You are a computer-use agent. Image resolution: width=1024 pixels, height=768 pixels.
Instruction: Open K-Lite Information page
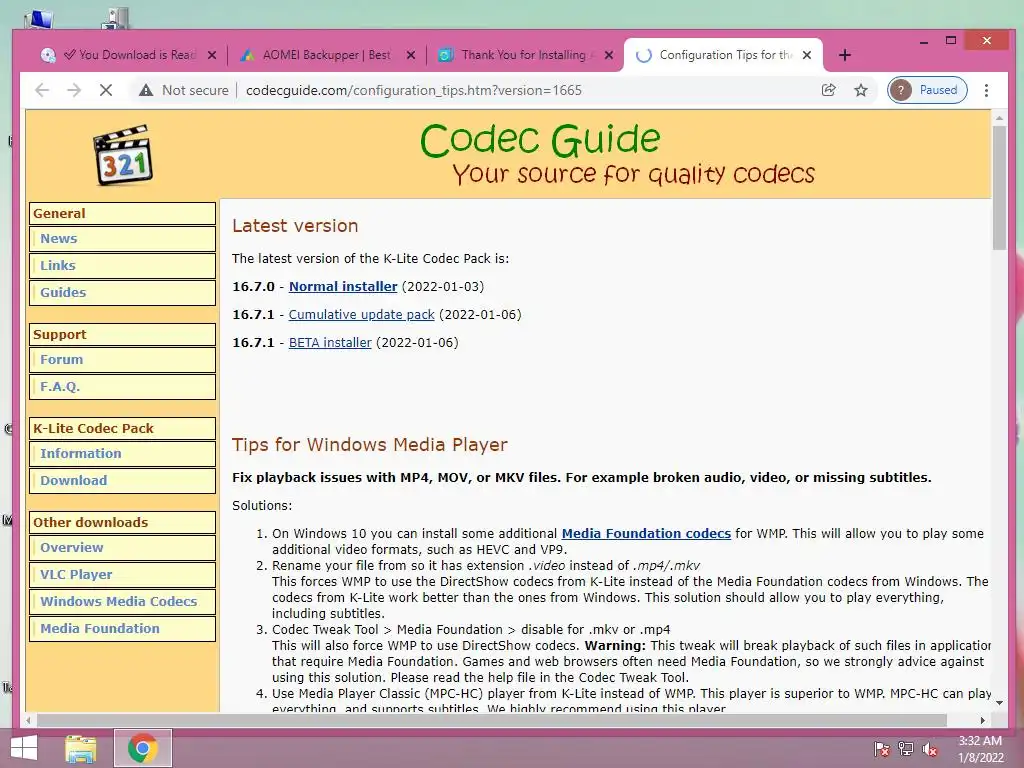click(x=123, y=454)
